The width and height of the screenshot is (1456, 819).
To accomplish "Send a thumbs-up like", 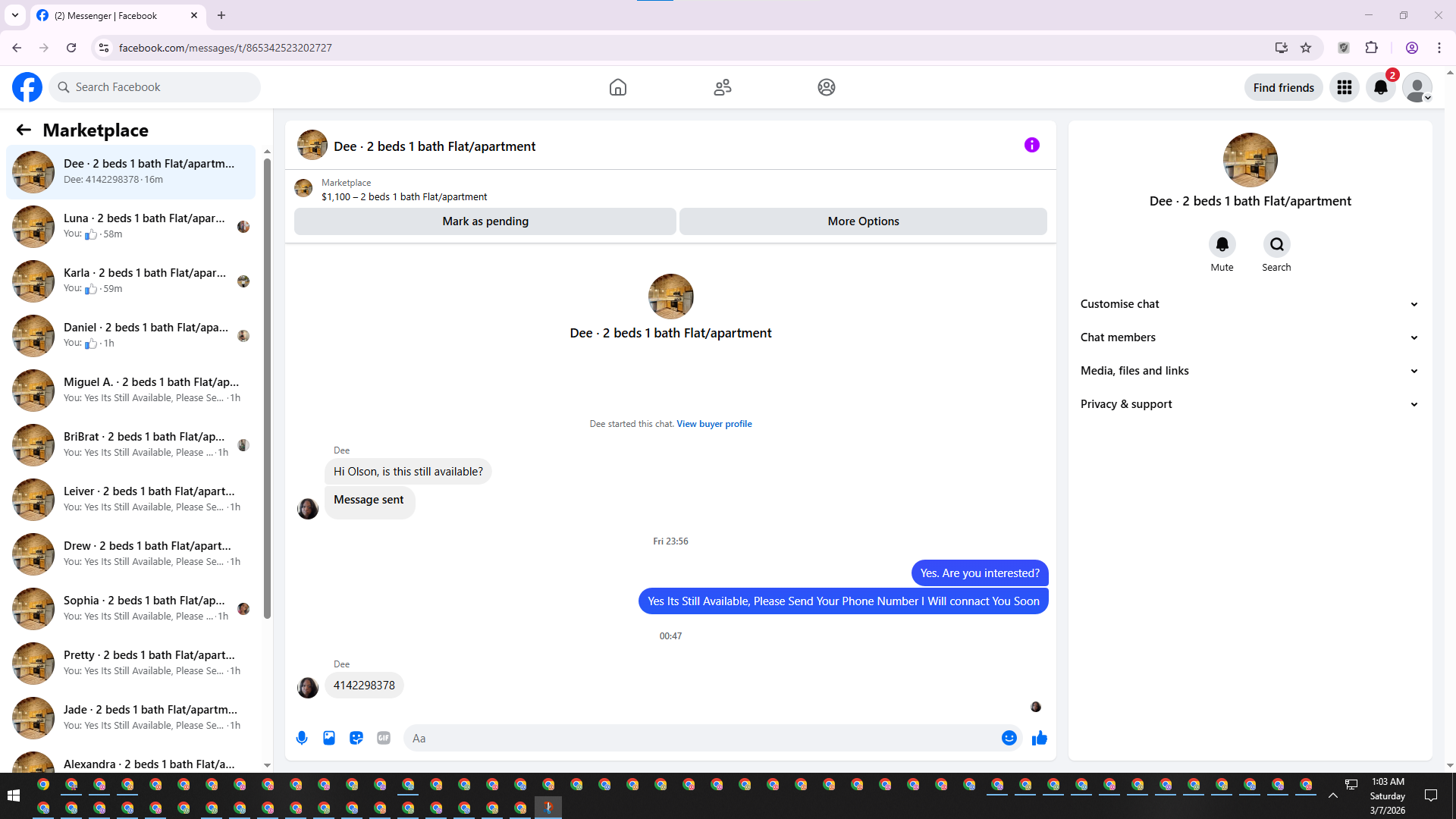I will 1039,738.
